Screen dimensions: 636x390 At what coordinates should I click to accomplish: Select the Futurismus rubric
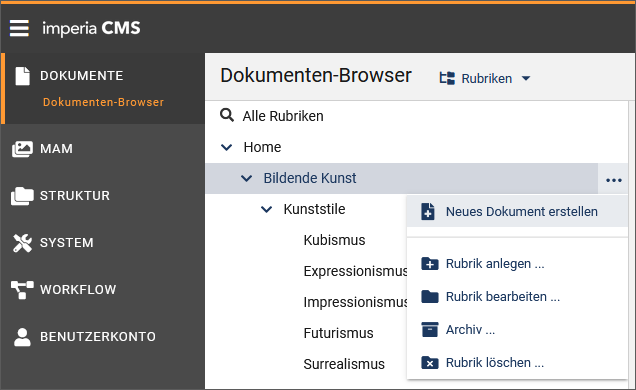[x=338, y=334]
